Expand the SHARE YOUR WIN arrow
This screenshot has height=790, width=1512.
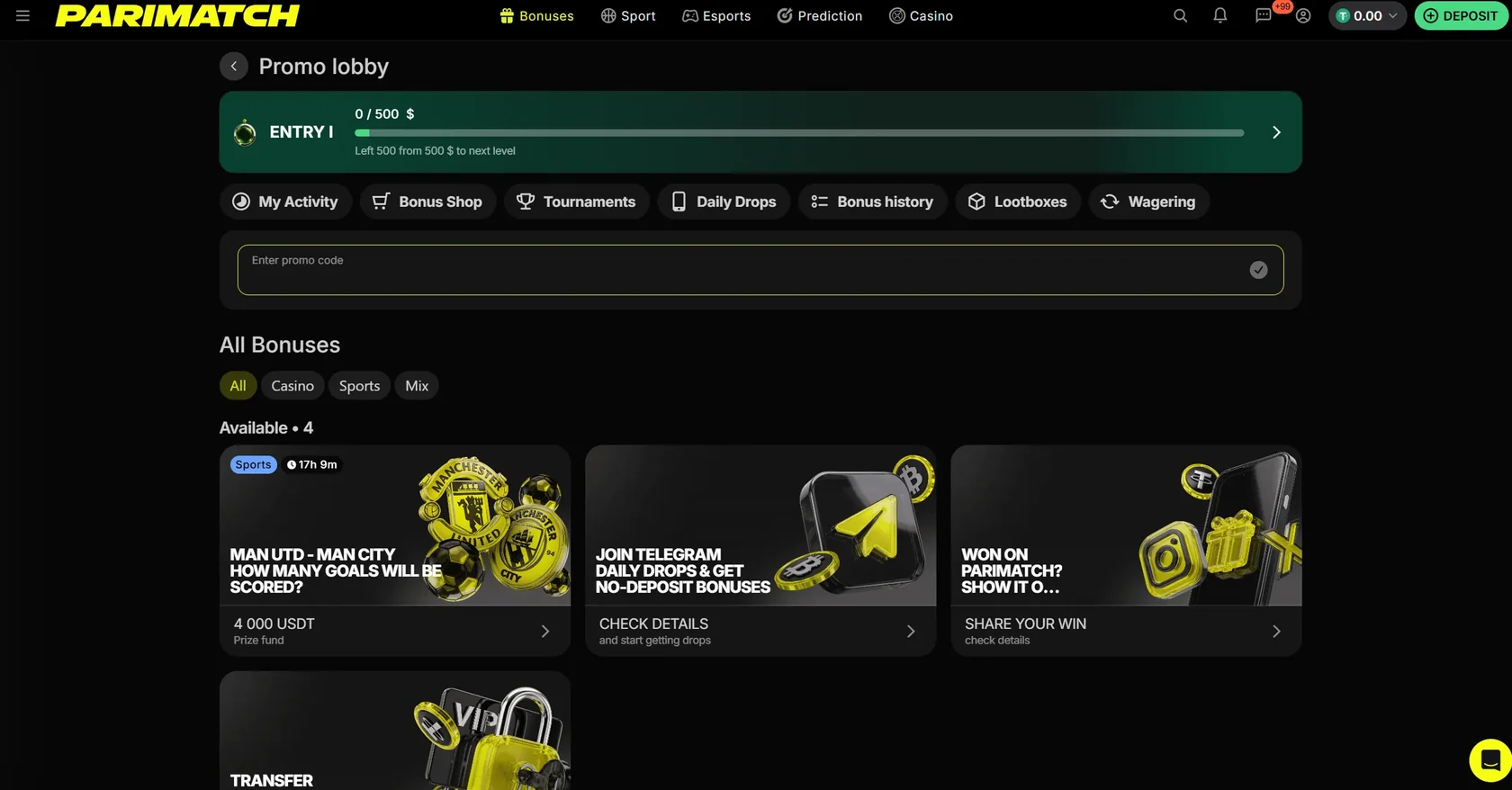point(1276,632)
